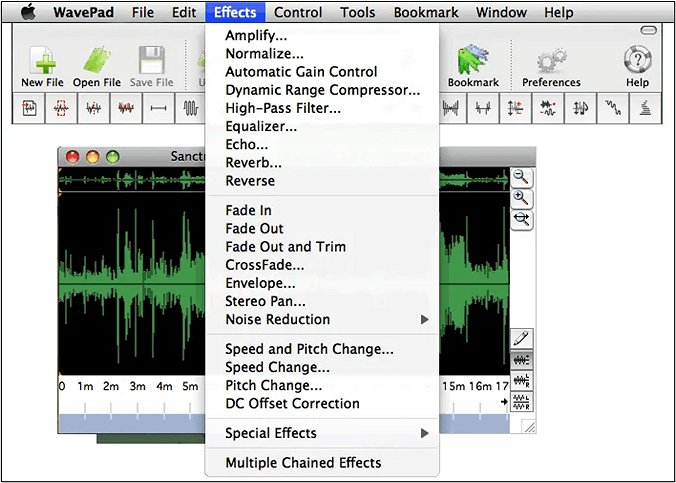The image size is (676, 483).
Task: Select High-Pass Filter... effect
Action: pos(322,108)
